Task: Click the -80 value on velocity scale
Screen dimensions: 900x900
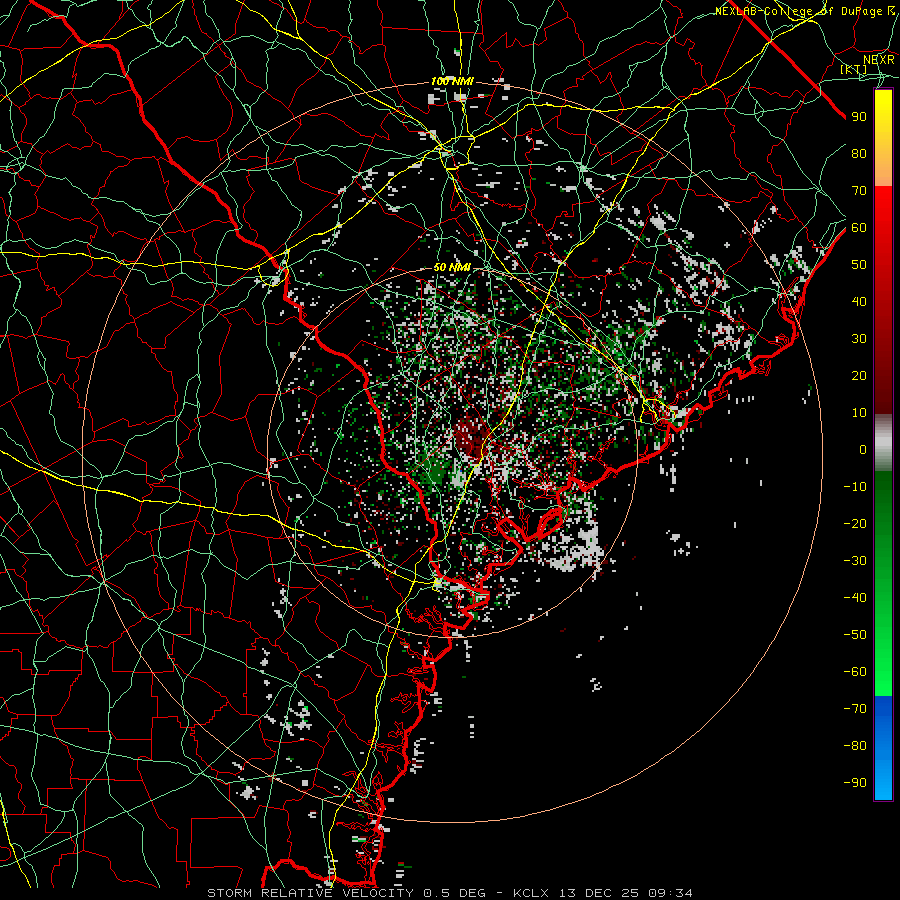Action: pos(855,746)
